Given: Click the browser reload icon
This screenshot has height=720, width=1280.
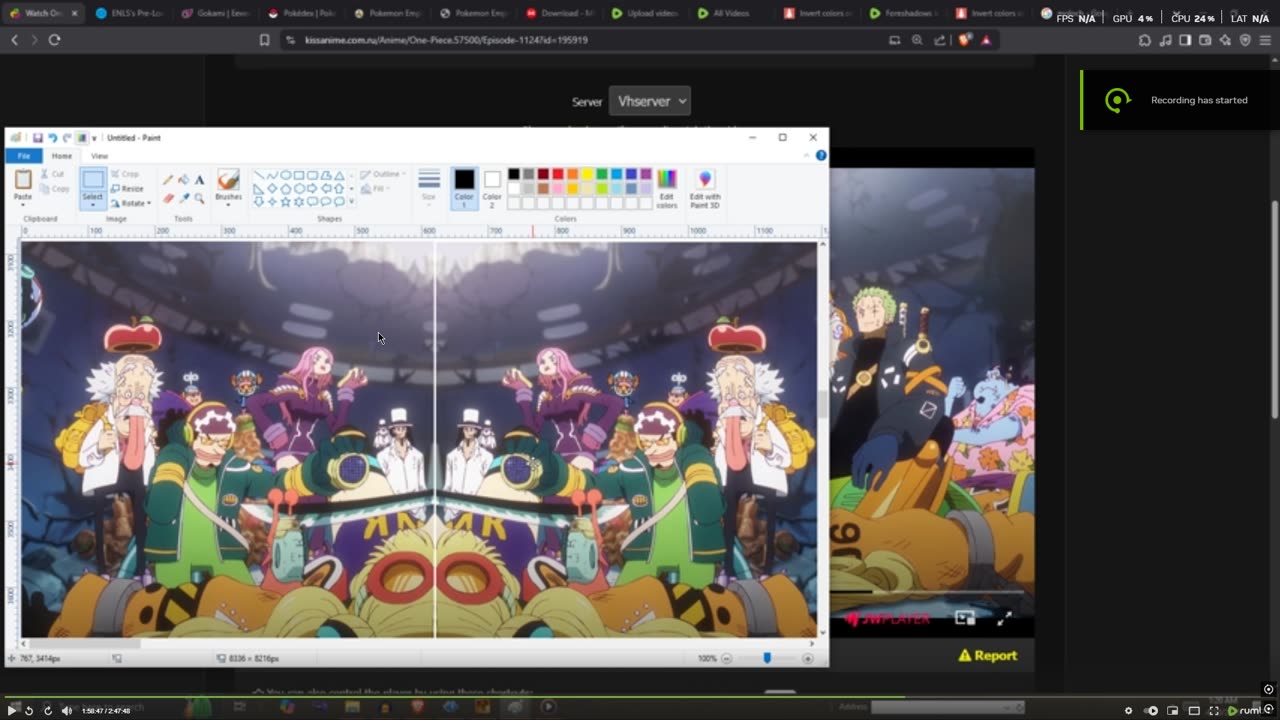Looking at the screenshot, I should point(54,40).
